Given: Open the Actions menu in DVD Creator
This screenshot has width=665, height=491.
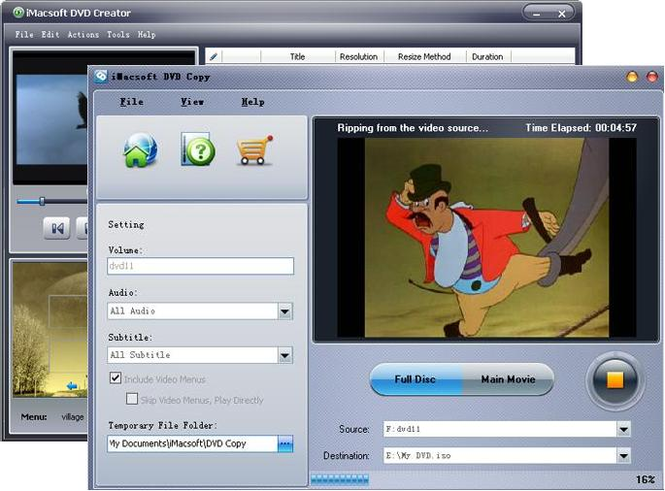Looking at the screenshot, I should (83, 34).
